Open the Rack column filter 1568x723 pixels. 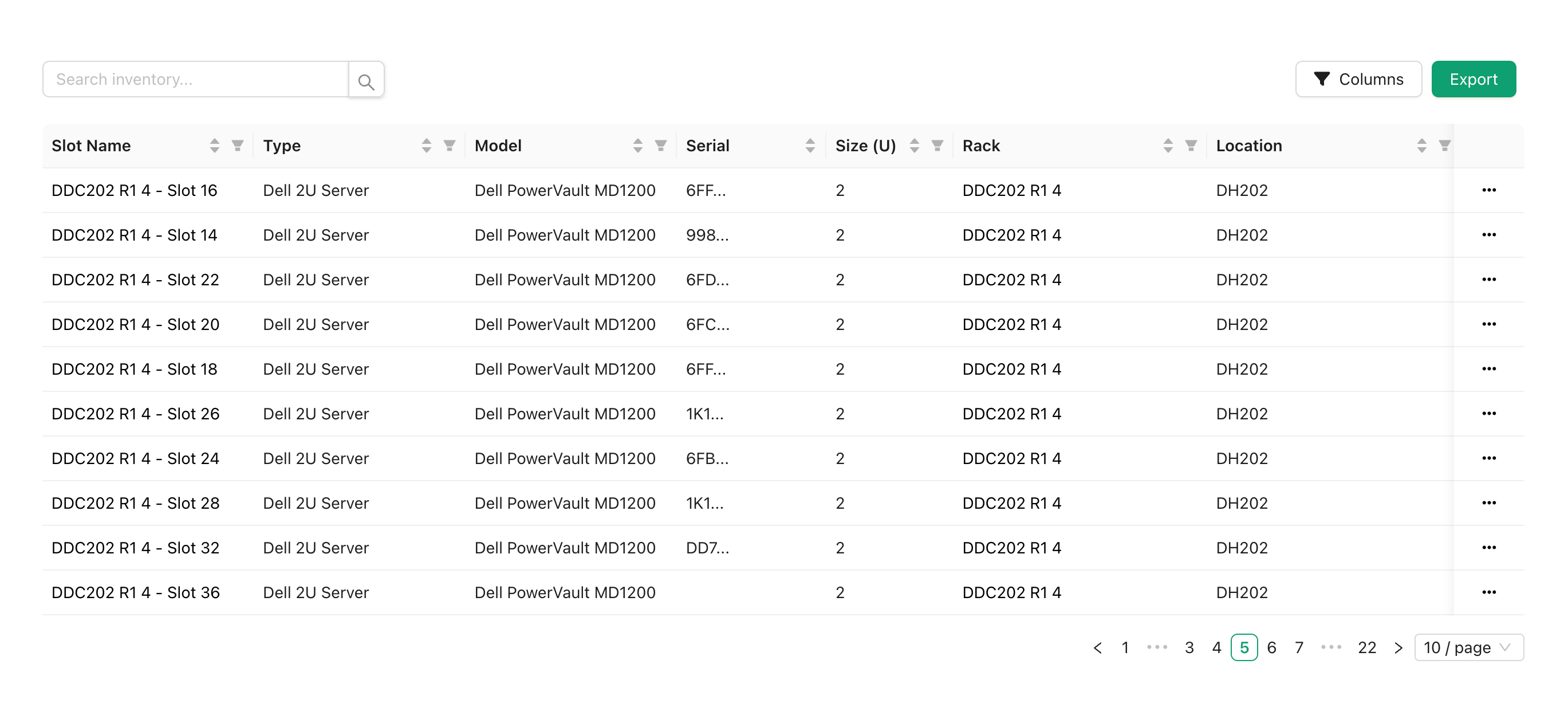coord(1191,146)
